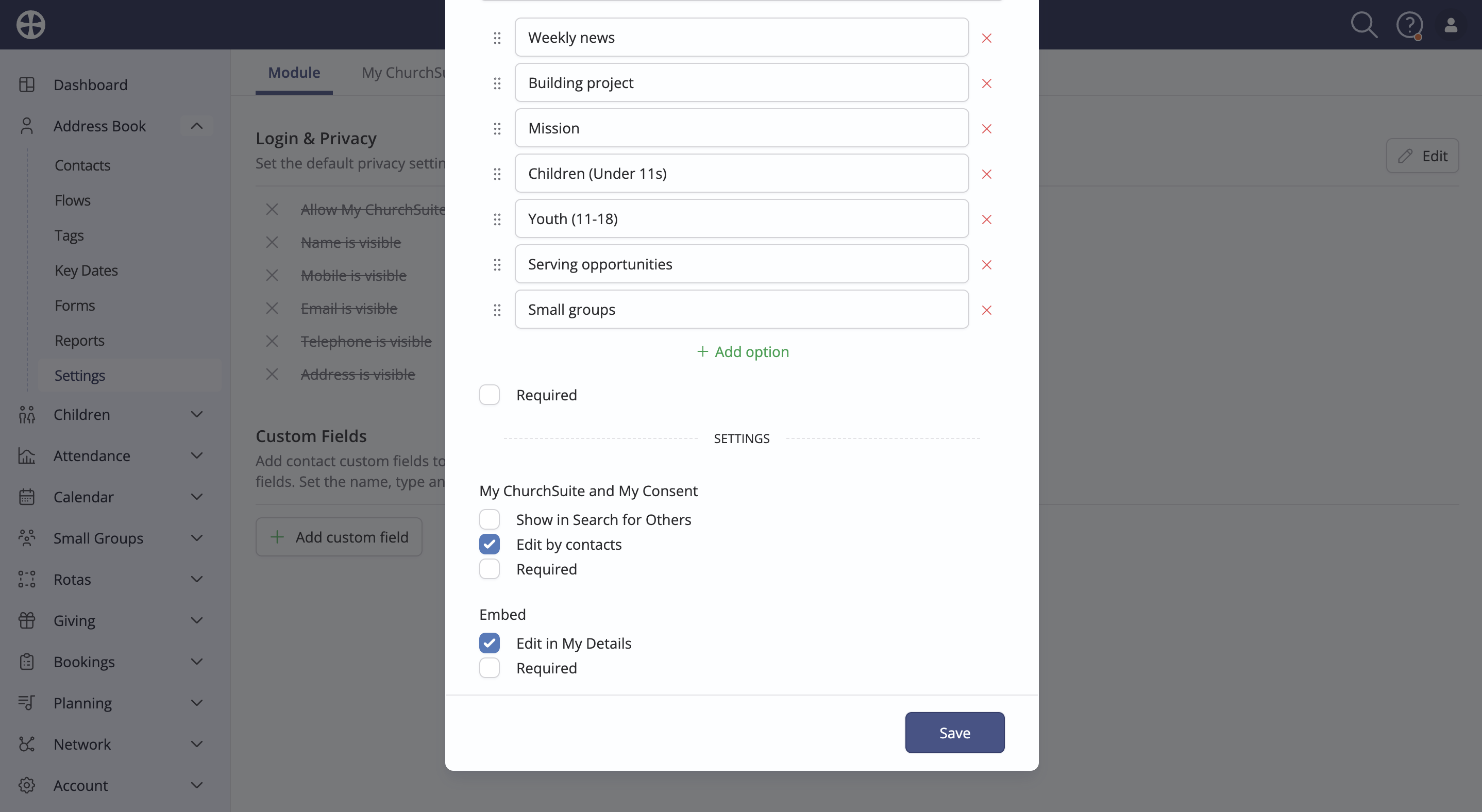The width and height of the screenshot is (1482, 812).
Task: Remove the Weekly news option
Action: pyautogui.click(x=986, y=38)
